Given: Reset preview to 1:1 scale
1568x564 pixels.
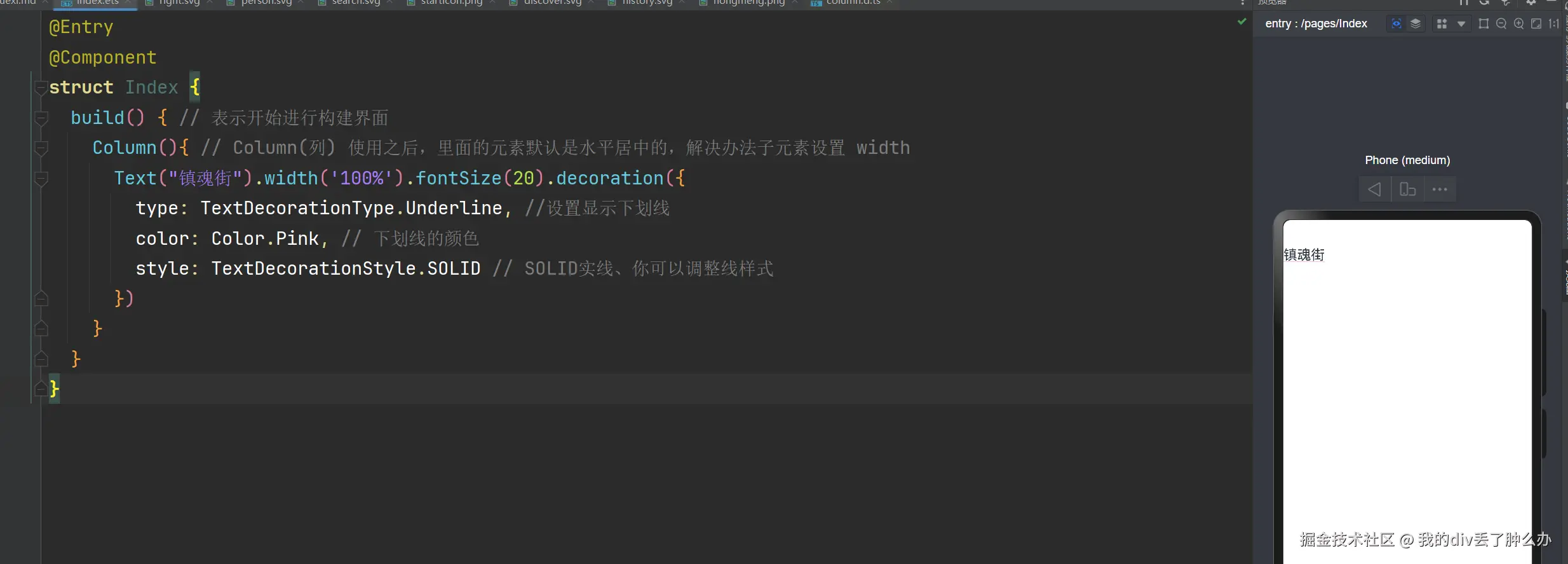Looking at the screenshot, I should tap(1554, 24).
